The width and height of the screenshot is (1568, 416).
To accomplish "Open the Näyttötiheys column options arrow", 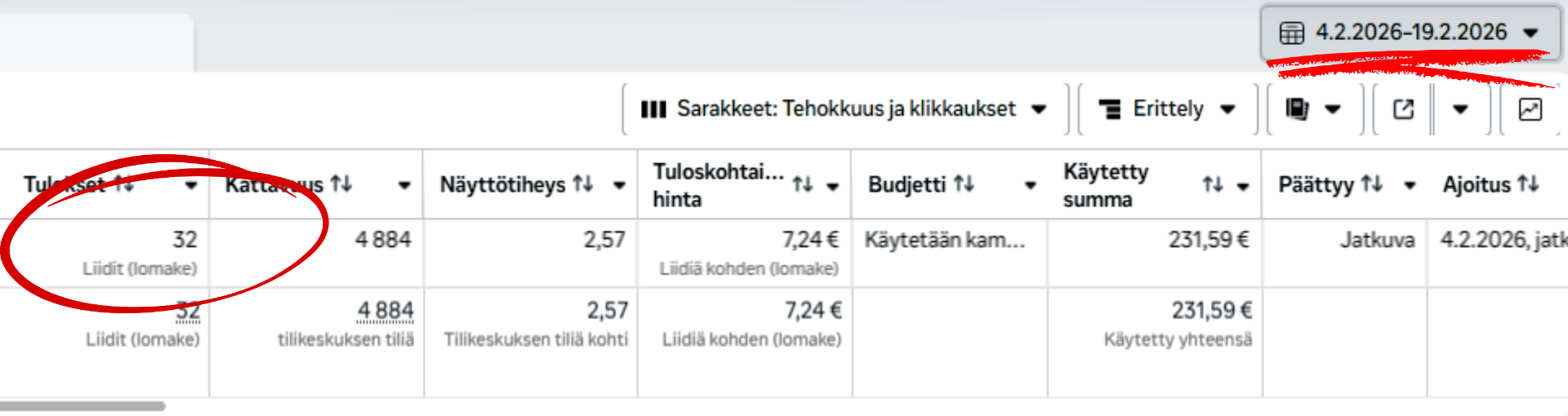I will [x=620, y=185].
